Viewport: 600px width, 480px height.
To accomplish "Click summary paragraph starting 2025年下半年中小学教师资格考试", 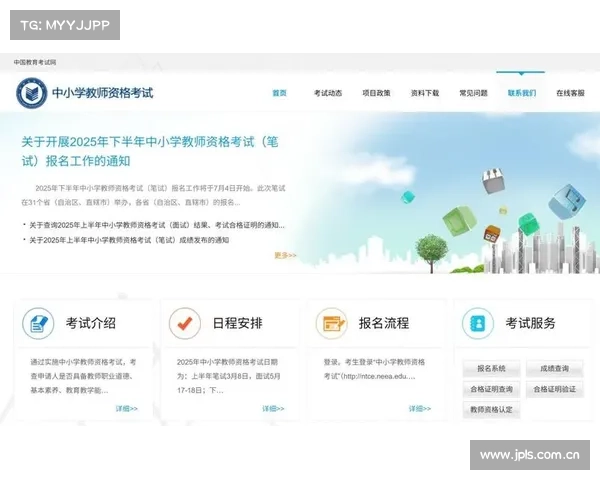I will [x=153, y=195].
